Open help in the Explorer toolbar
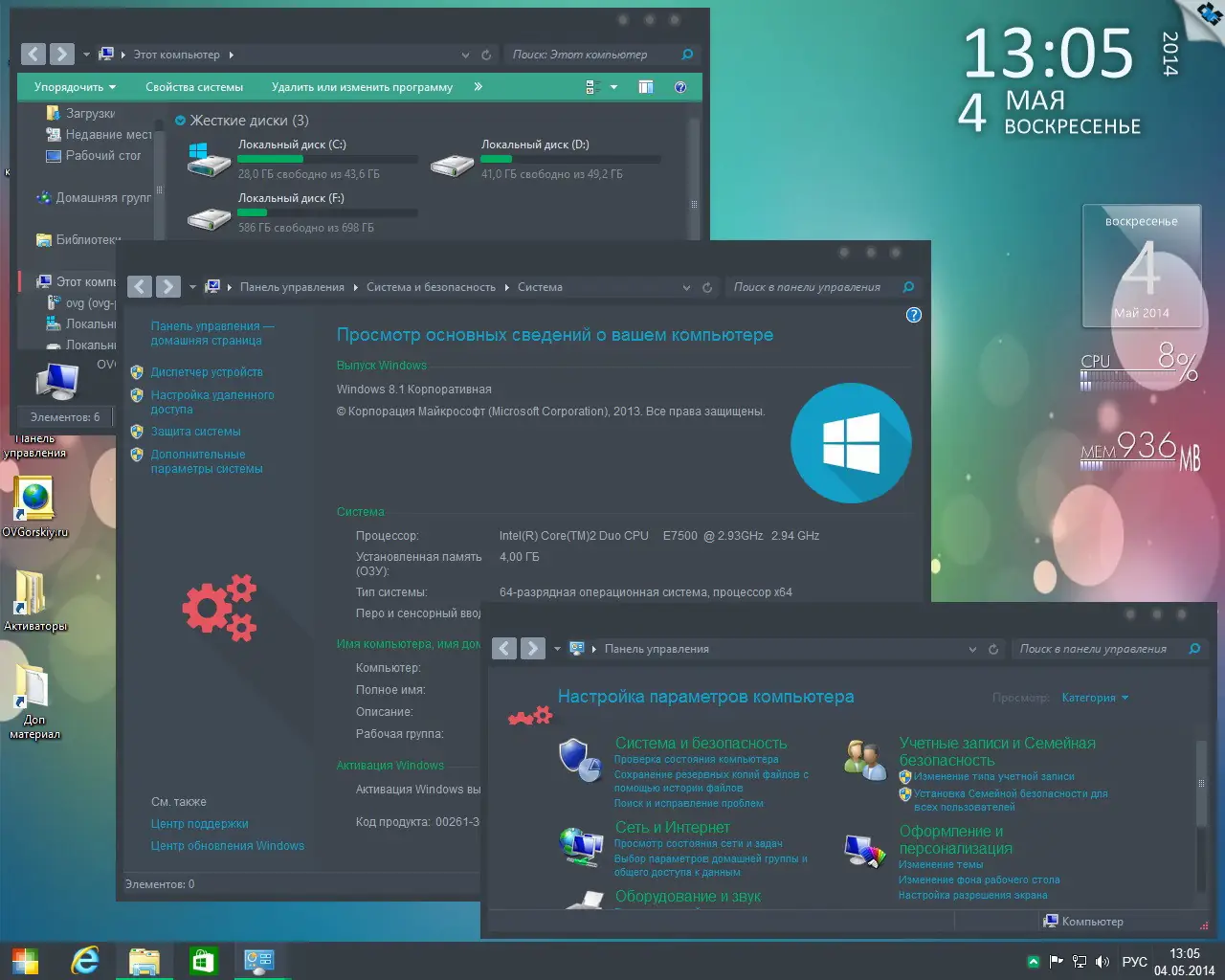 coord(680,87)
